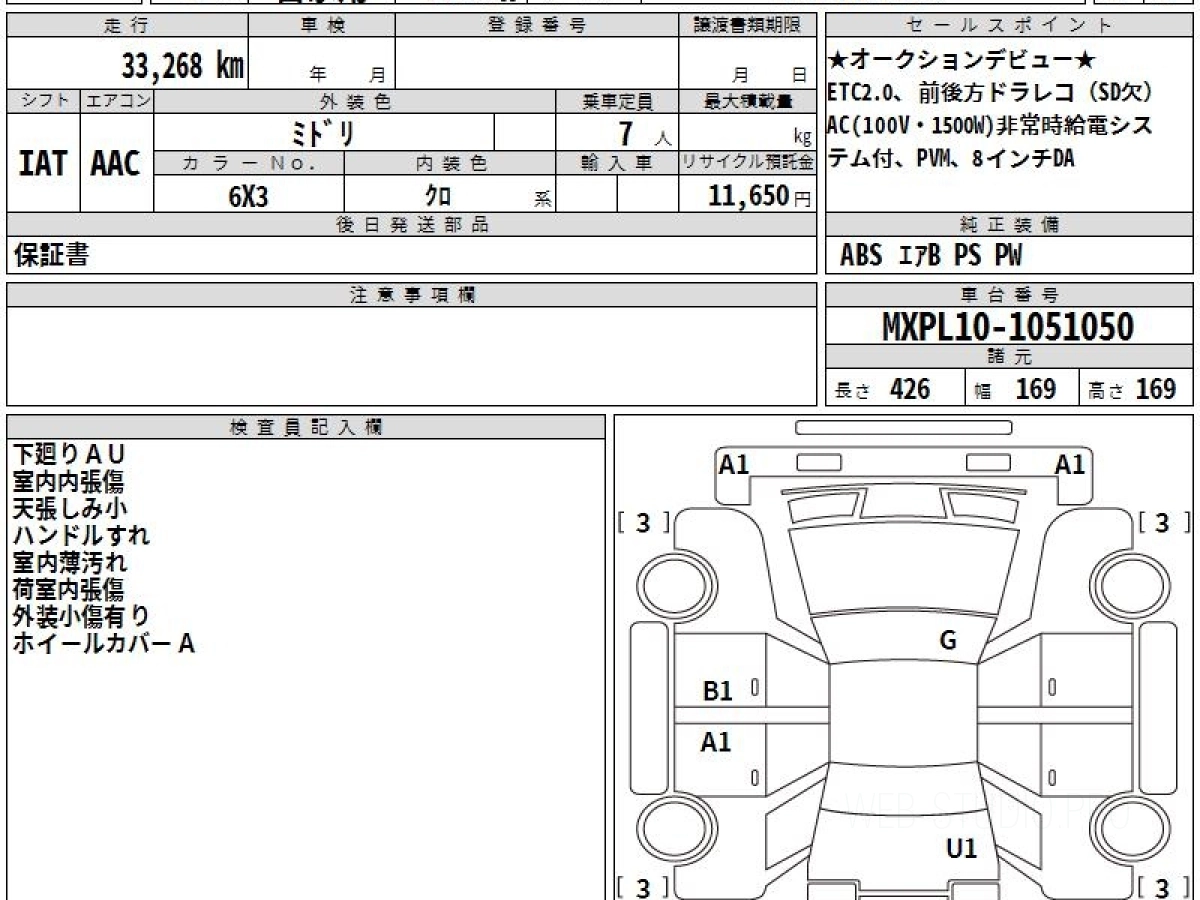
Task: Click the 車台番号 header
Action: (1009, 295)
